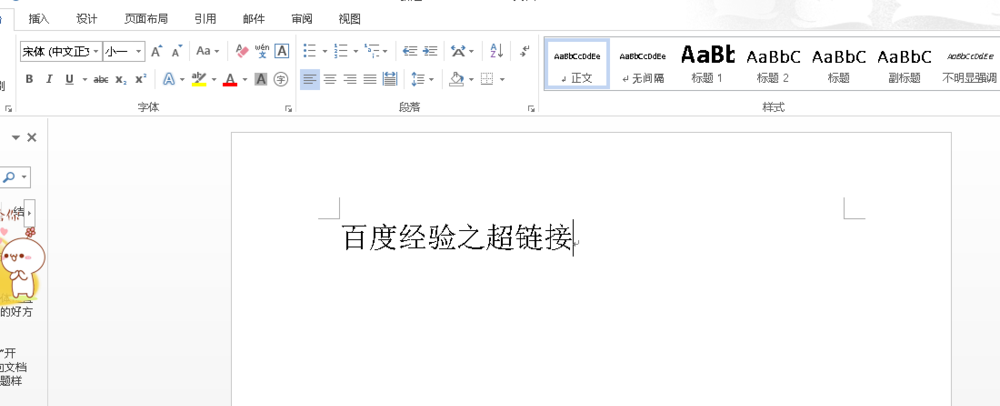Open the 引用 tab

click(x=205, y=19)
